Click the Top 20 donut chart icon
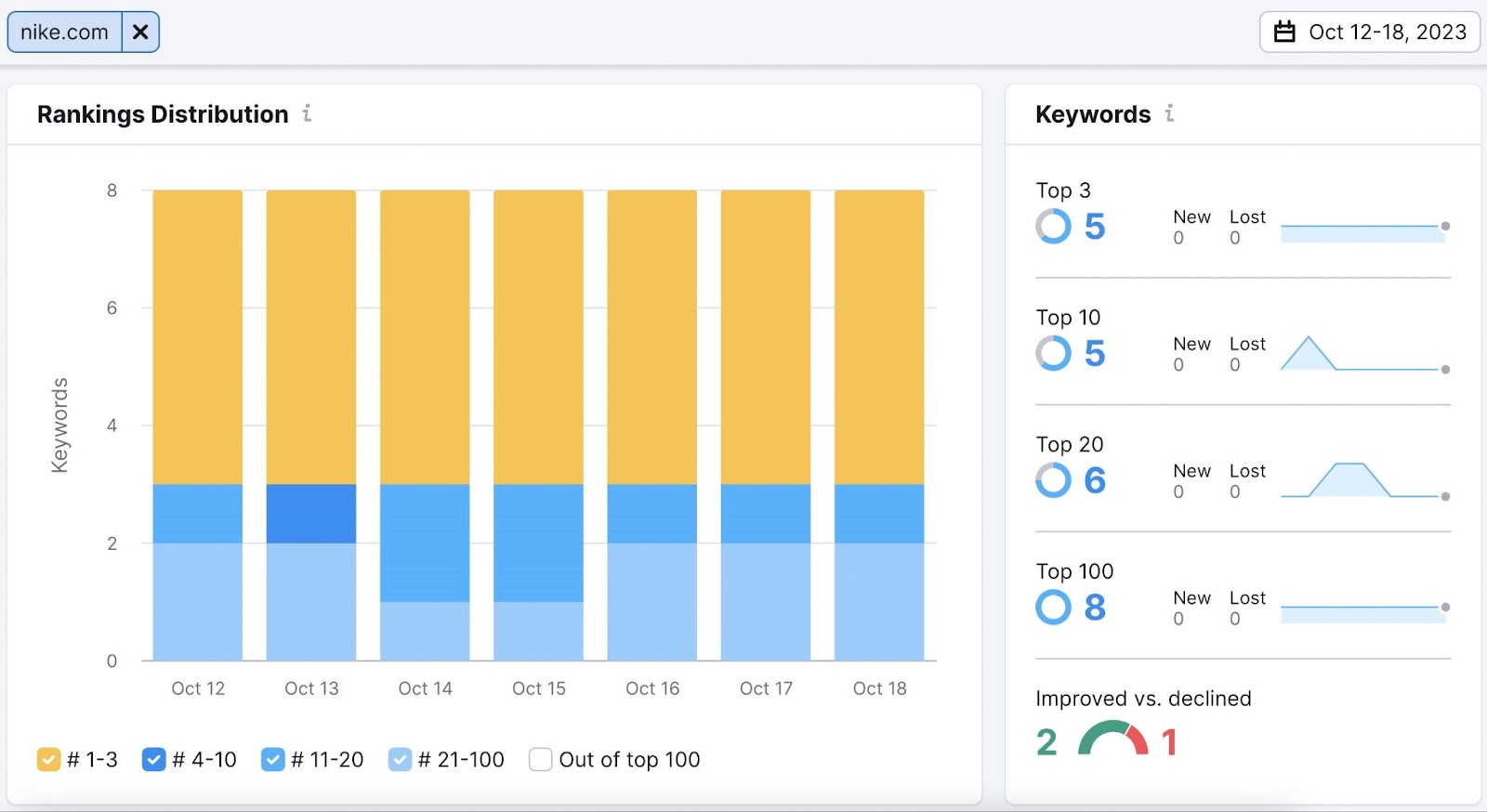Viewport: 1487px width, 812px height. [x=1053, y=480]
